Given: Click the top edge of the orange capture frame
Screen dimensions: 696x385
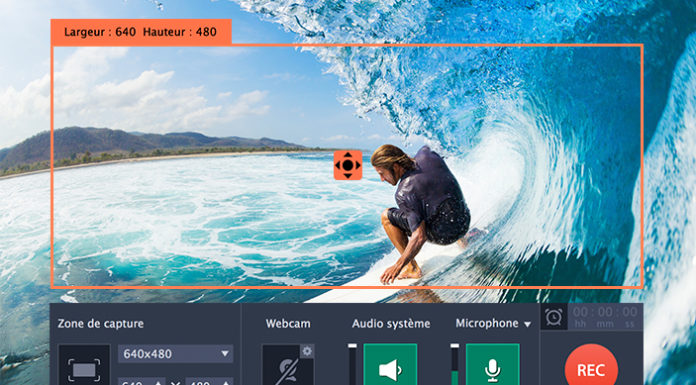Looking at the screenshot, I should pyautogui.click(x=348, y=45).
